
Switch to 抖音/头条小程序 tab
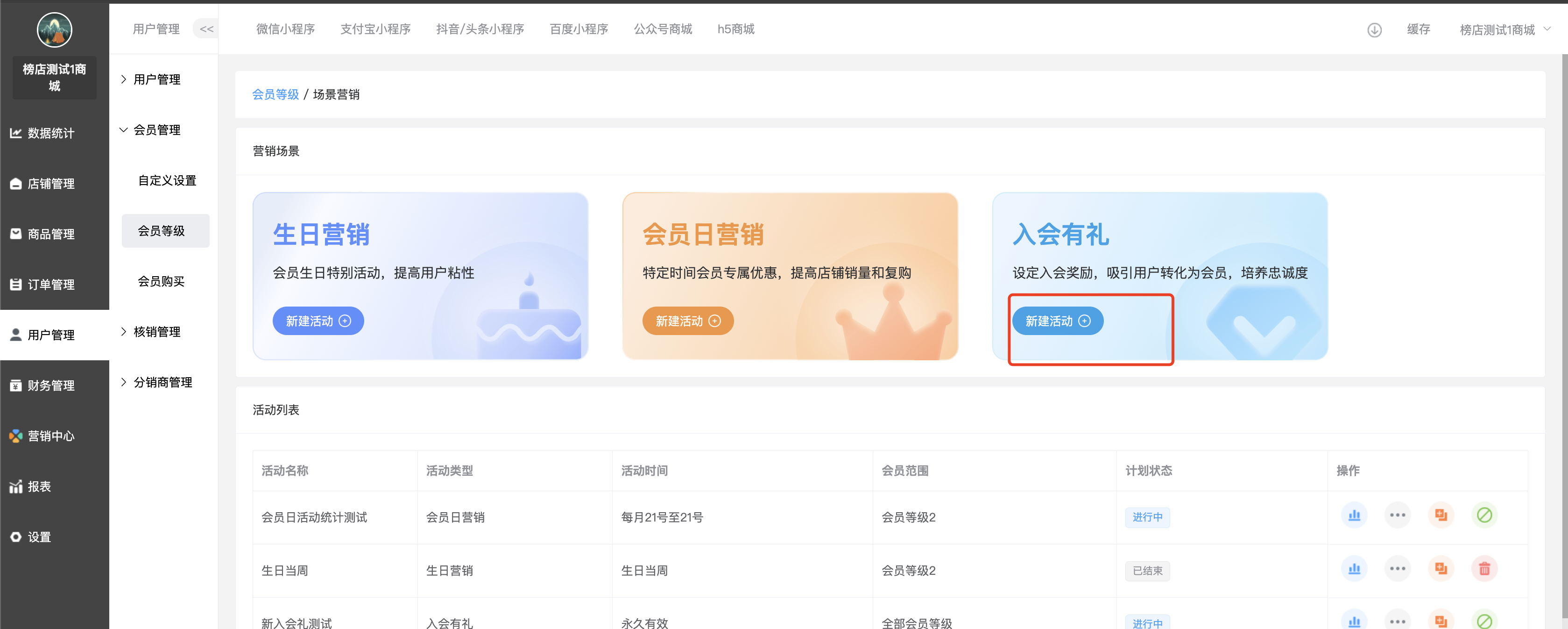click(x=480, y=29)
